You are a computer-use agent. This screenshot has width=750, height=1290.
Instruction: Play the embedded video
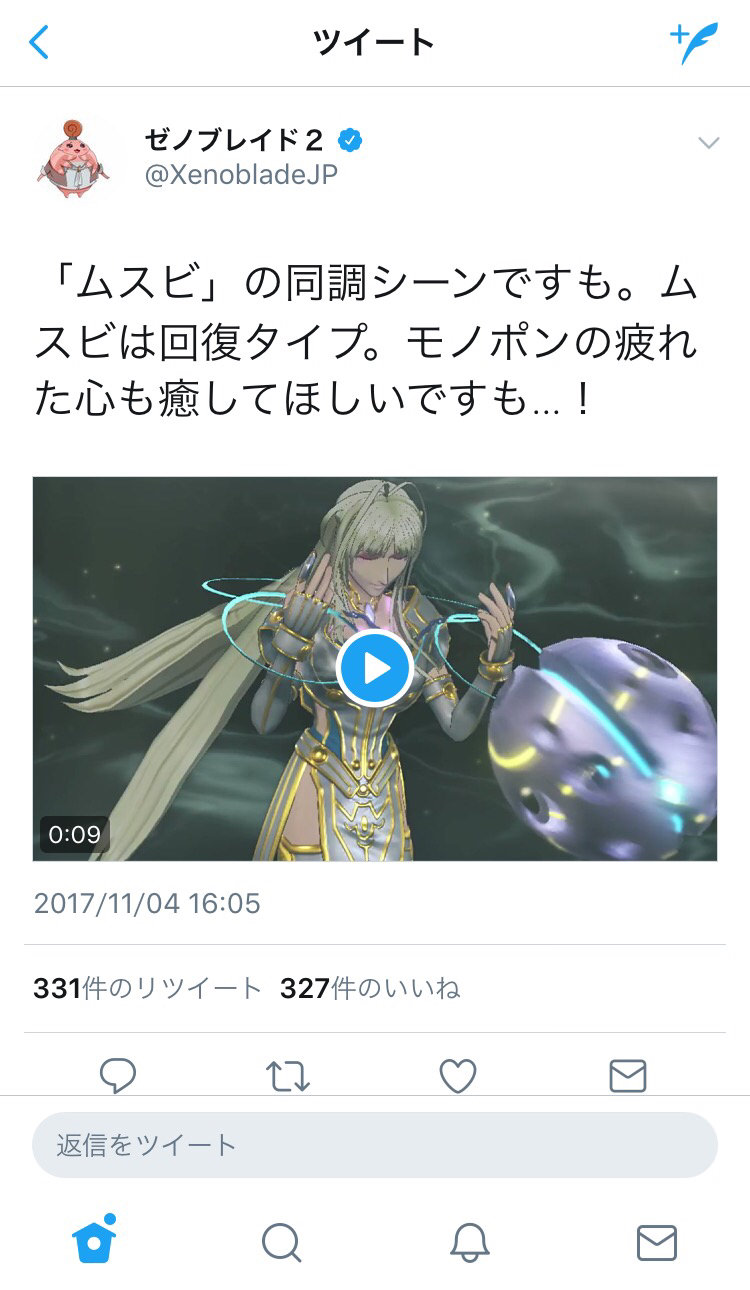coord(375,668)
